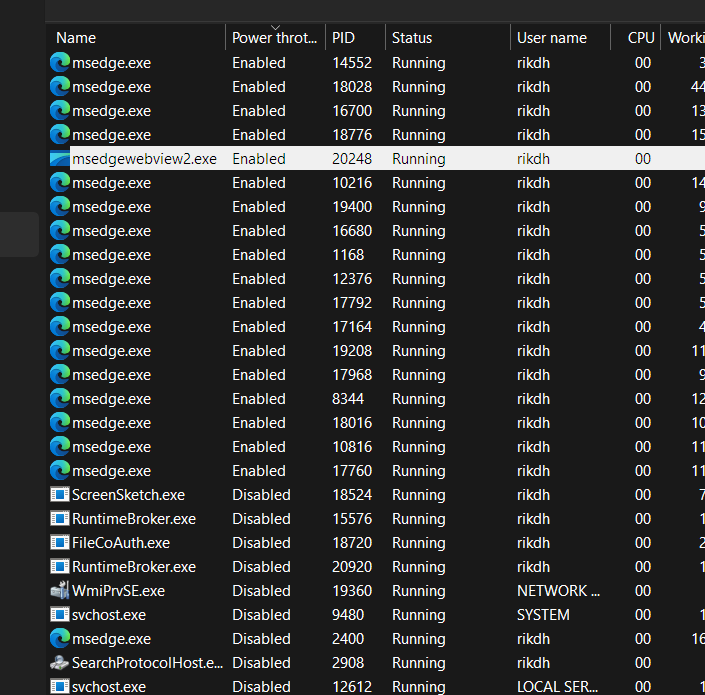Click Edge icon of PID 16680 row
This screenshot has height=695, width=705.
tap(60, 231)
